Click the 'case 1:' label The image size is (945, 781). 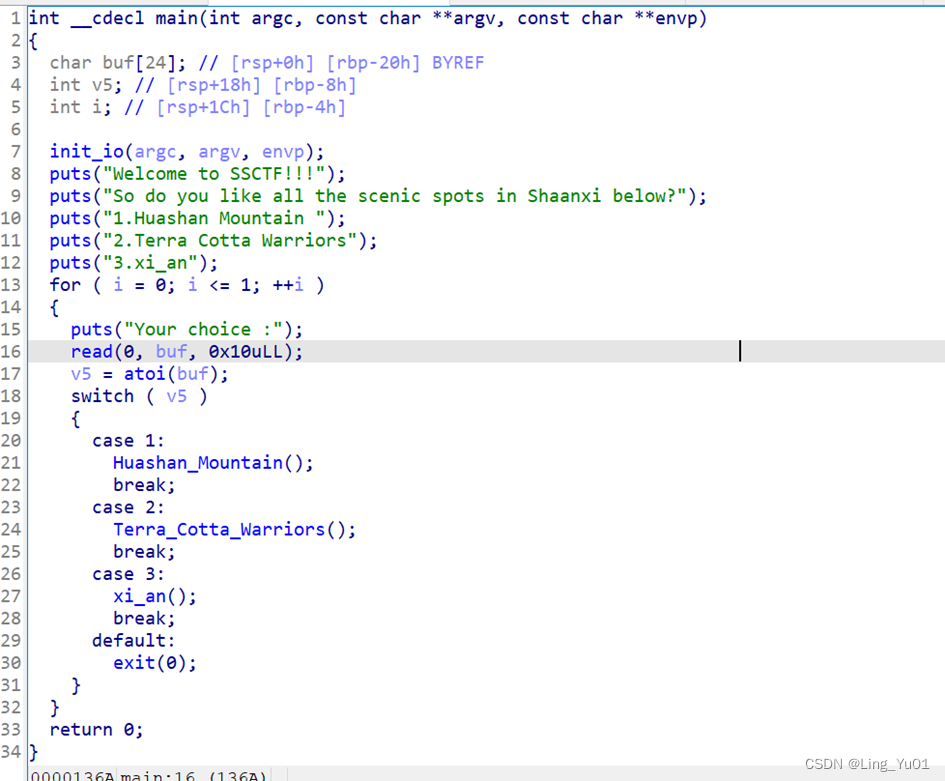(128, 441)
